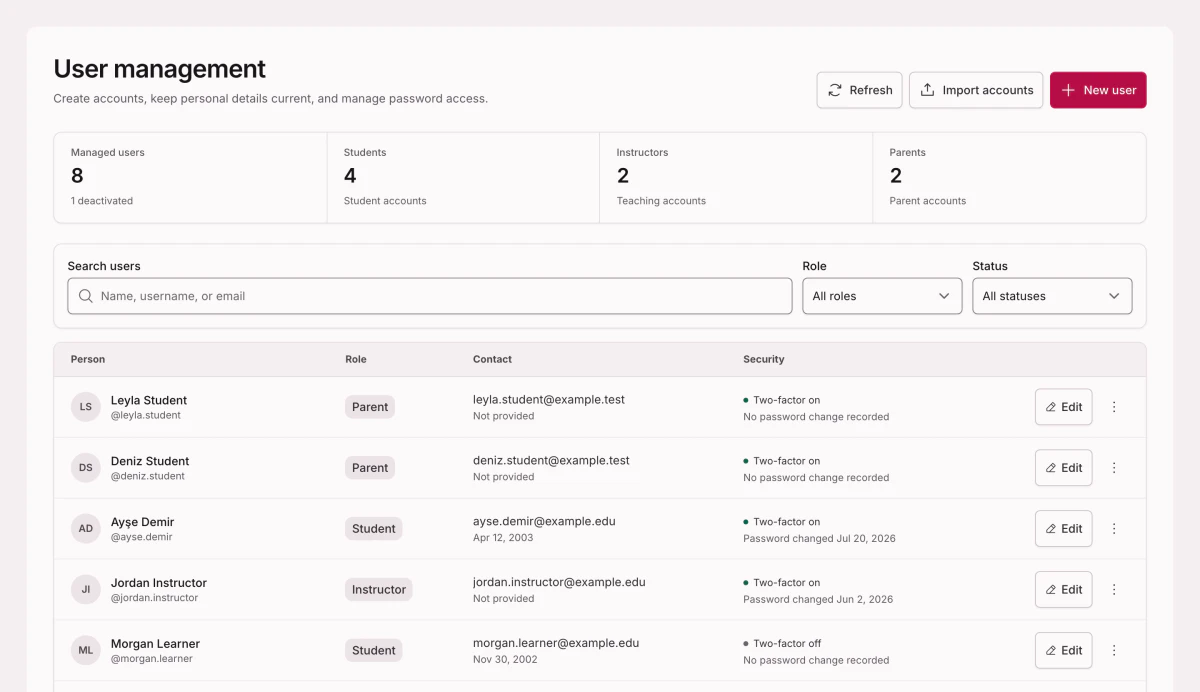Click the birthdate Apr 12, 2003
The height and width of the screenshot is (692, 1200).
tap(503, 538)
